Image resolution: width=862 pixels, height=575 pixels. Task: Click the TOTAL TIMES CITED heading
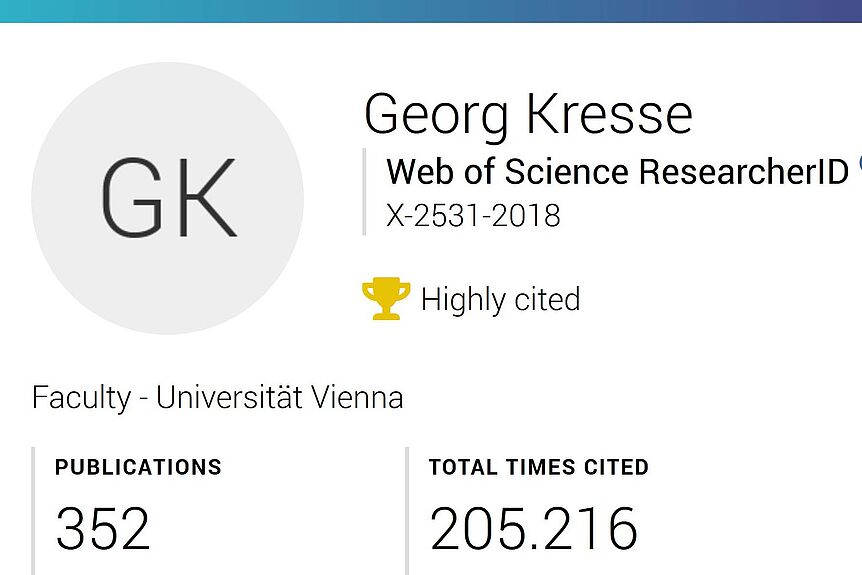[539, 467]
